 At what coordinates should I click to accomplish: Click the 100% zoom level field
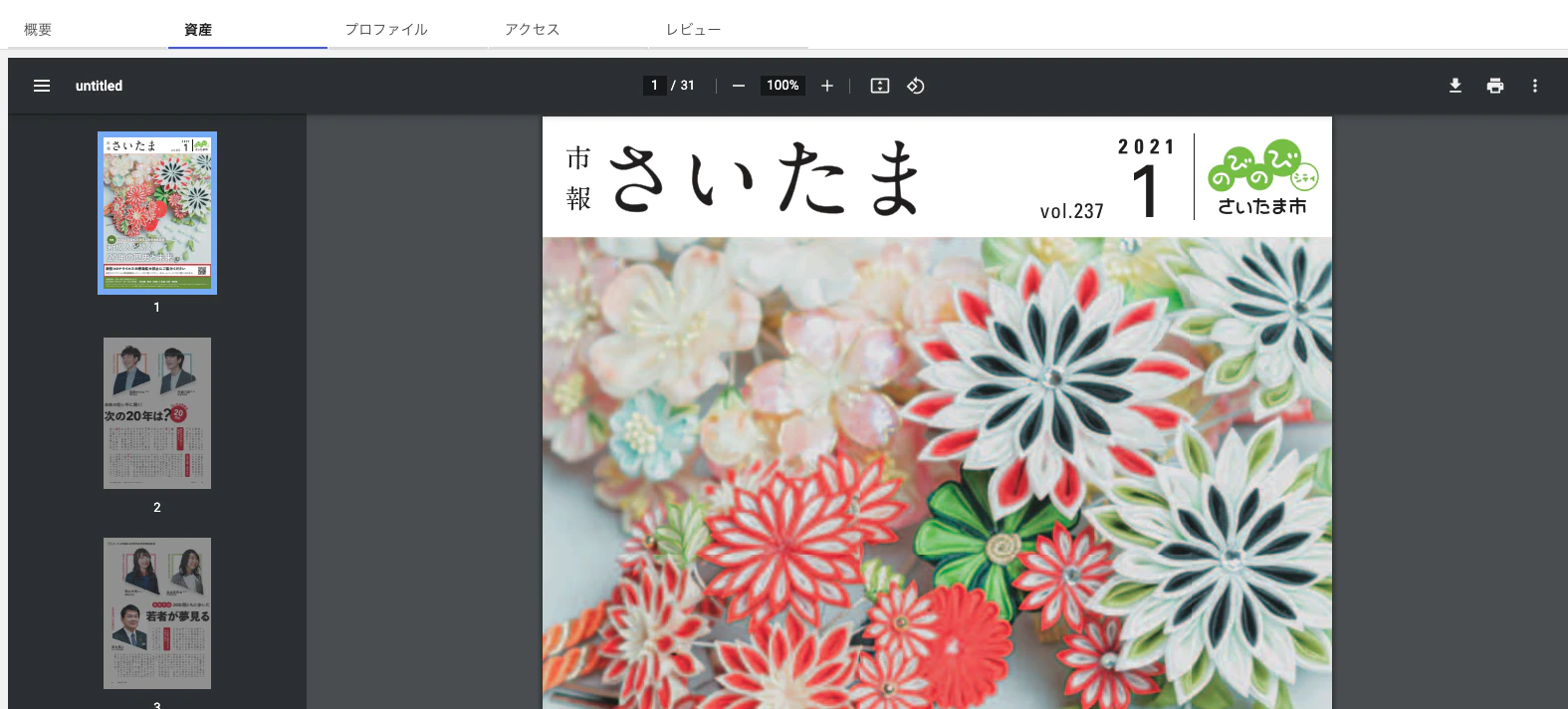[783, 86]
